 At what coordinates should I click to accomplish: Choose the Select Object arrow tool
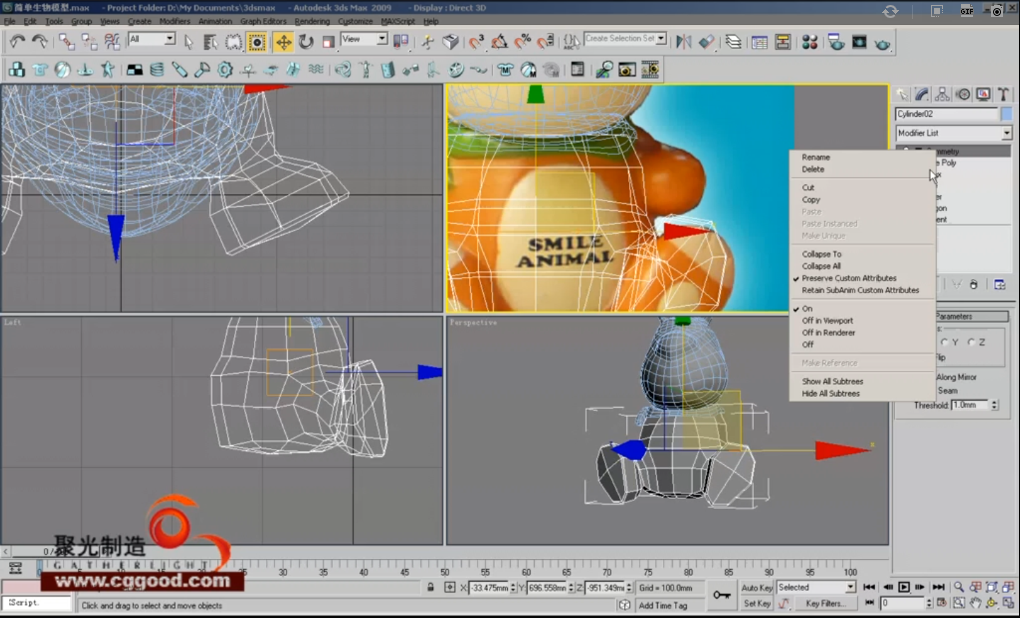[189, 42]
